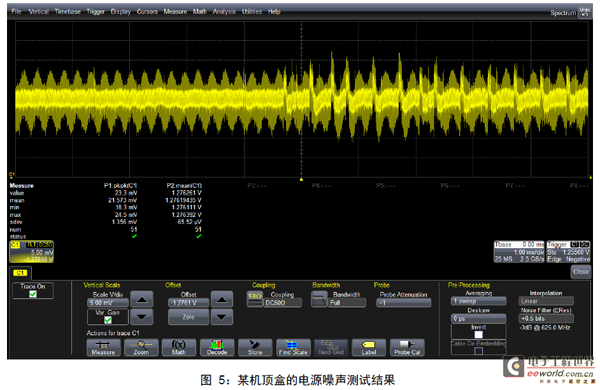Open the Analysis menu

coord(224,11)
